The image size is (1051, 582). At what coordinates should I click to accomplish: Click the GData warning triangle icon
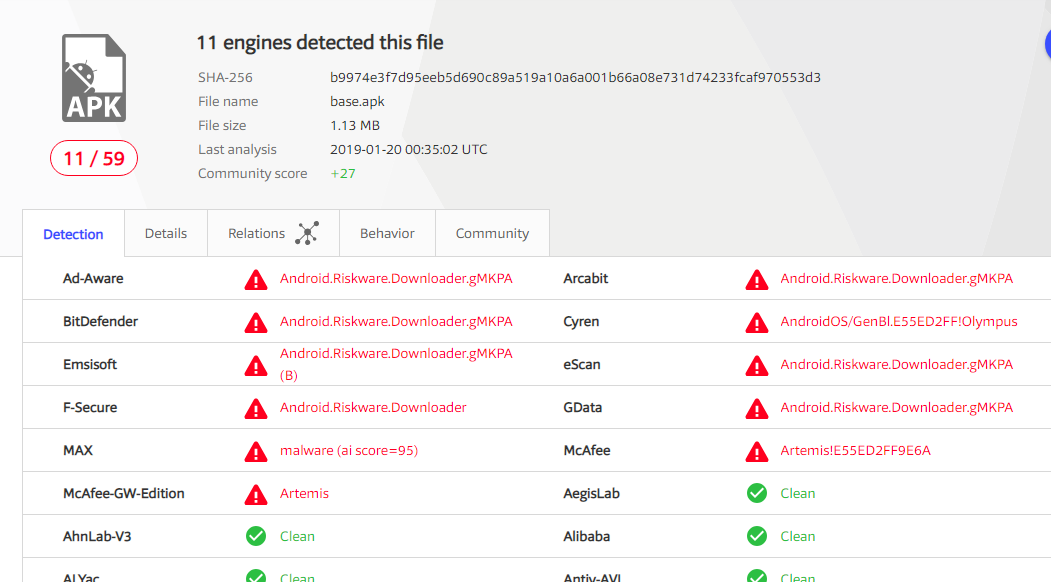click(x=757, y=408)
